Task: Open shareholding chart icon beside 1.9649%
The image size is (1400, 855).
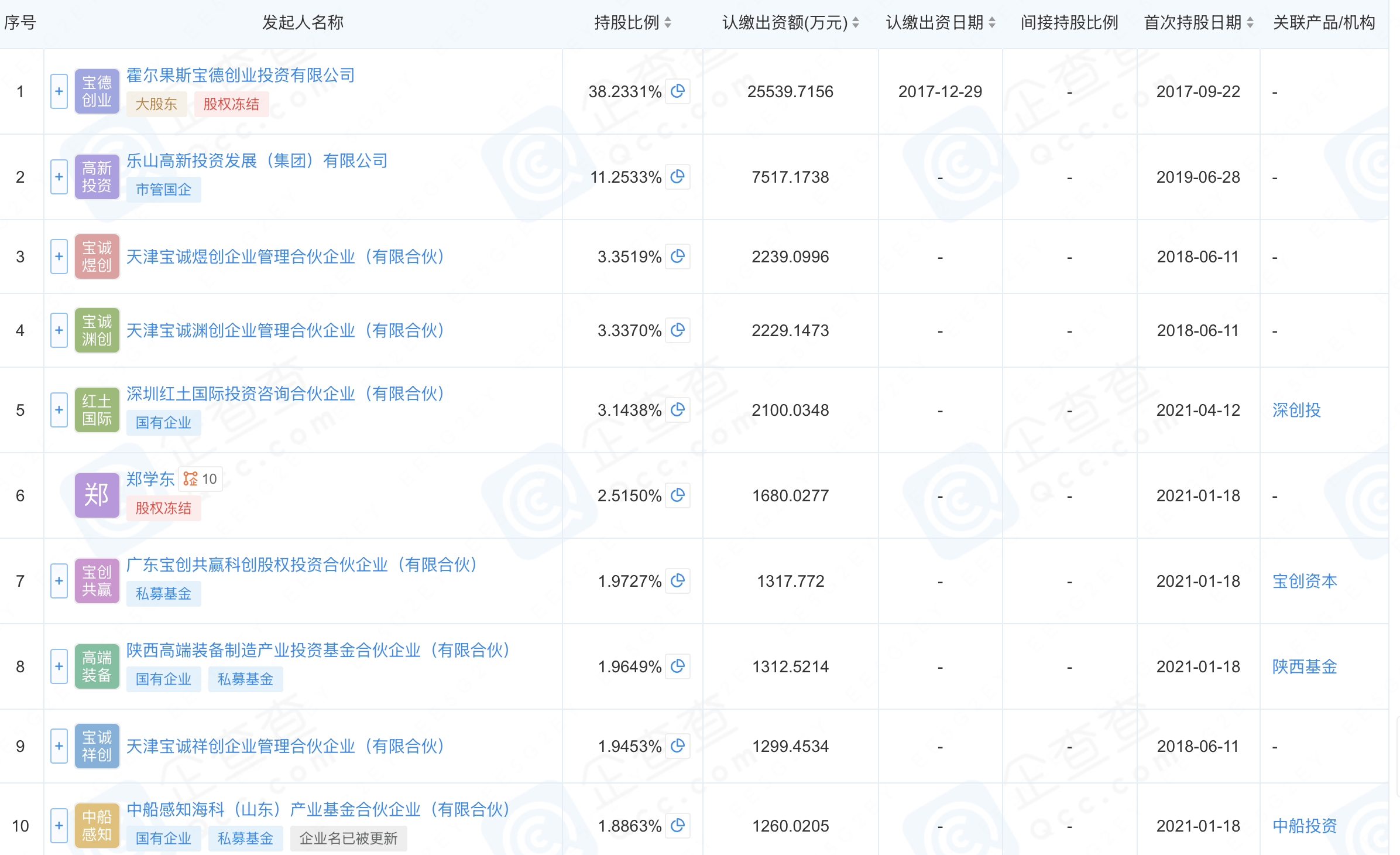Action: (x=678, y=666)
